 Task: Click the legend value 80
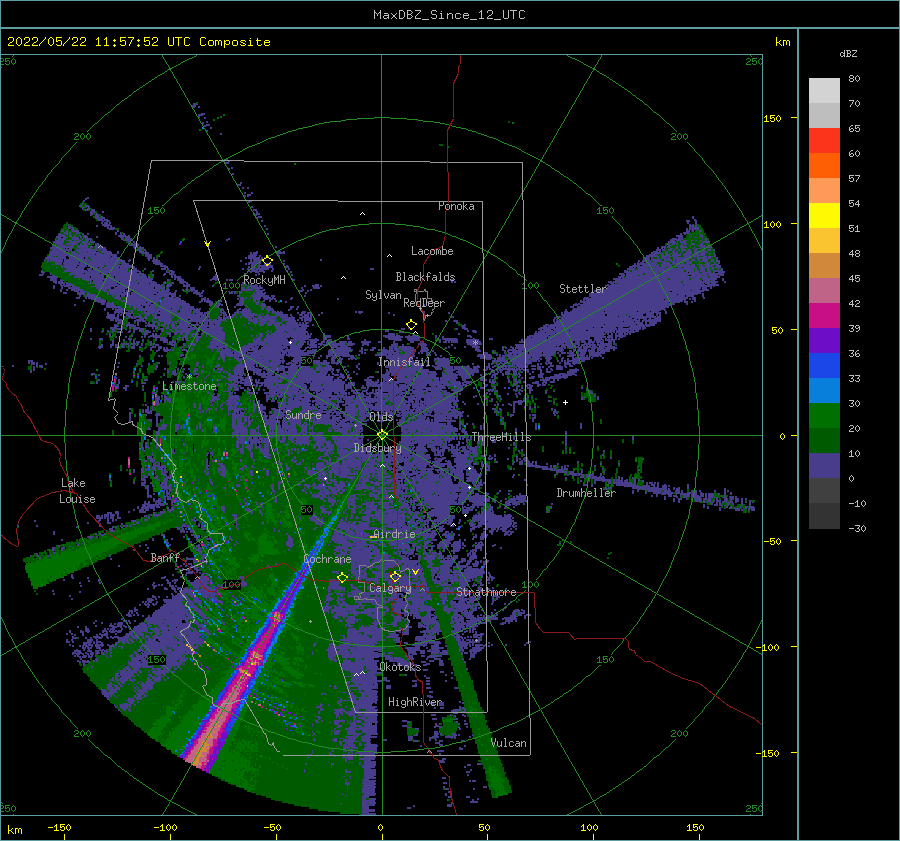pos(854,79)
